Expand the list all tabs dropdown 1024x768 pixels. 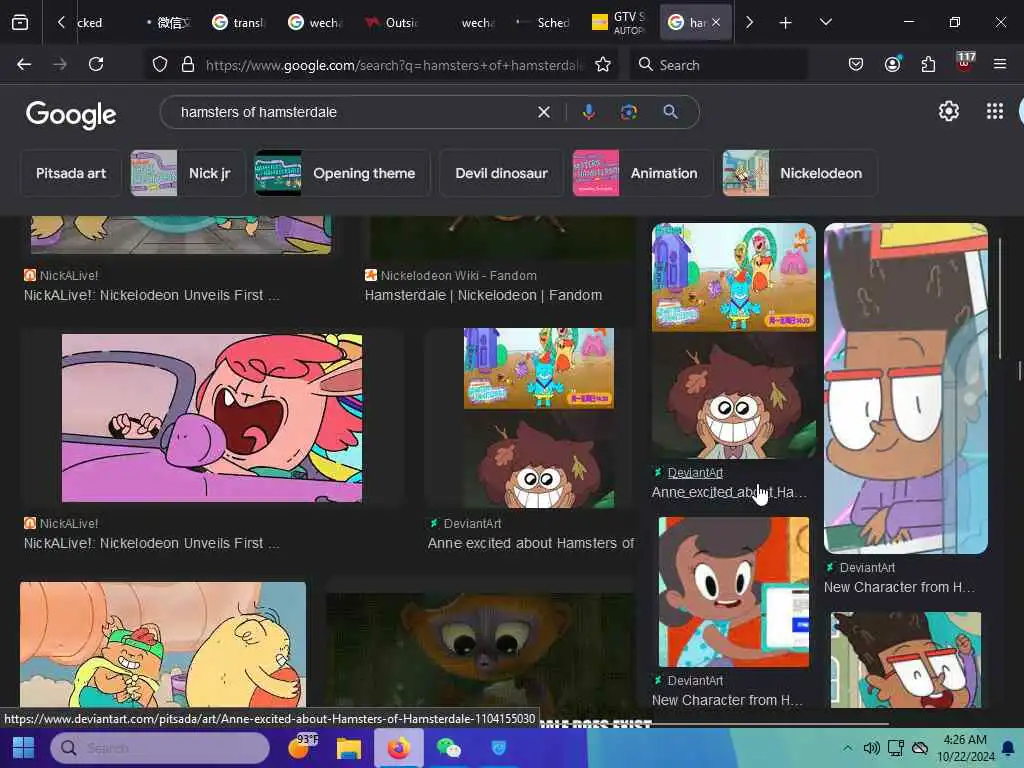[x=825, y=22]
